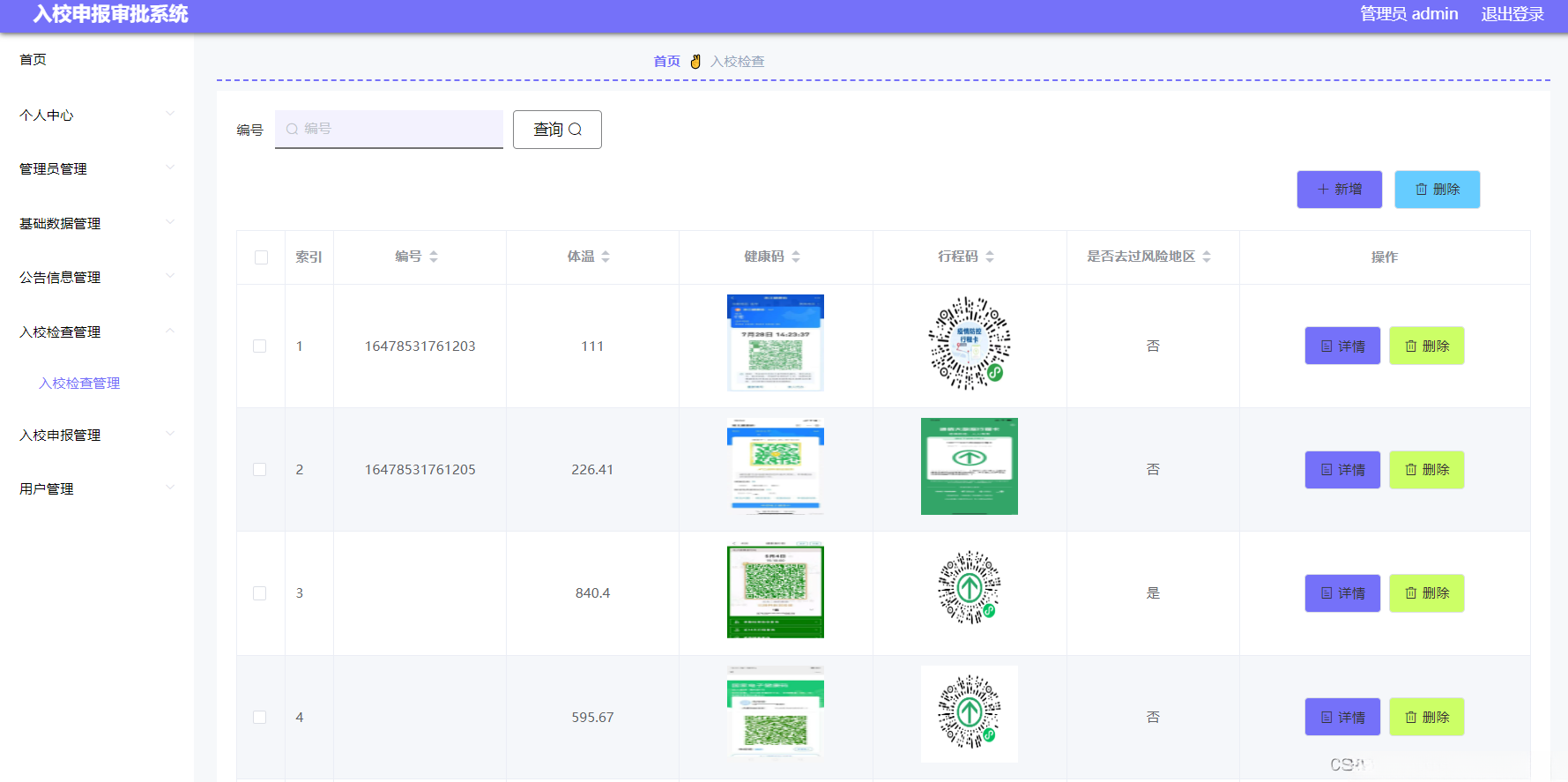The image size is (1568, 782).
Task: Click the 新增 add button
Action: (1339, 190)
